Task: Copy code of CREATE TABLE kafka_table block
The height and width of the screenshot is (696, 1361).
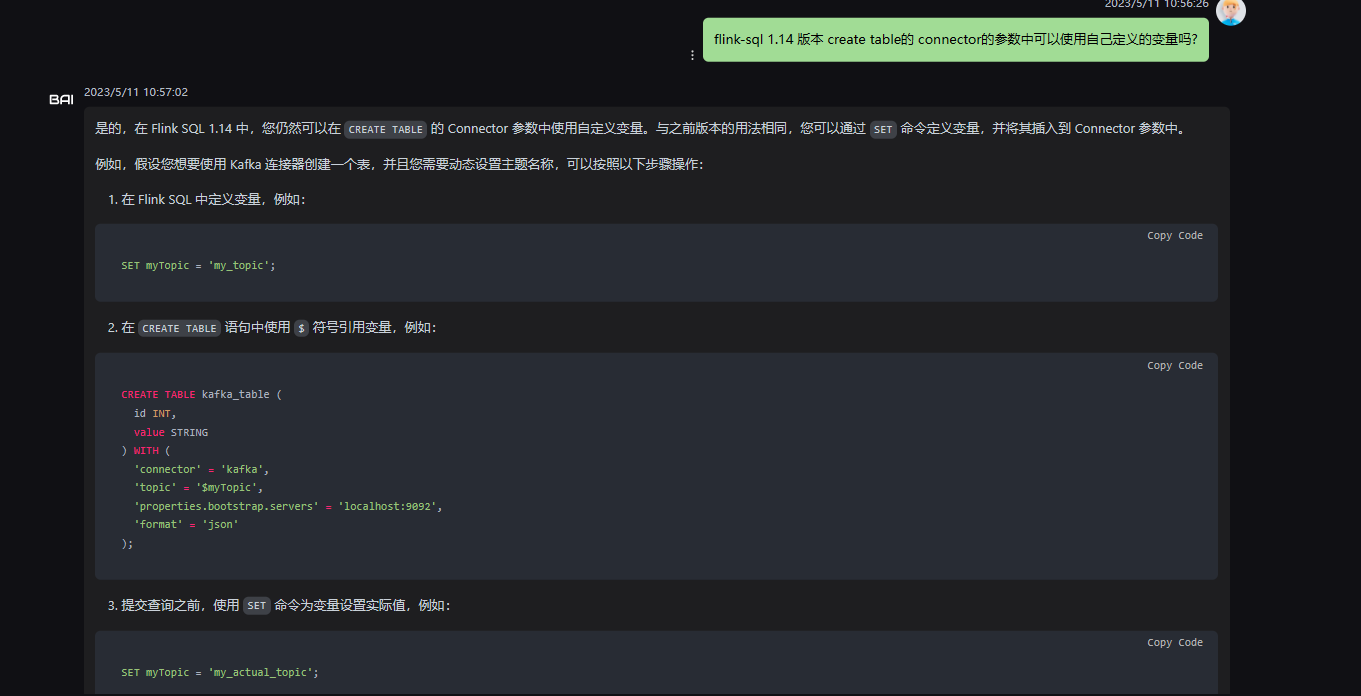Action: click(x=1175, y=366)
